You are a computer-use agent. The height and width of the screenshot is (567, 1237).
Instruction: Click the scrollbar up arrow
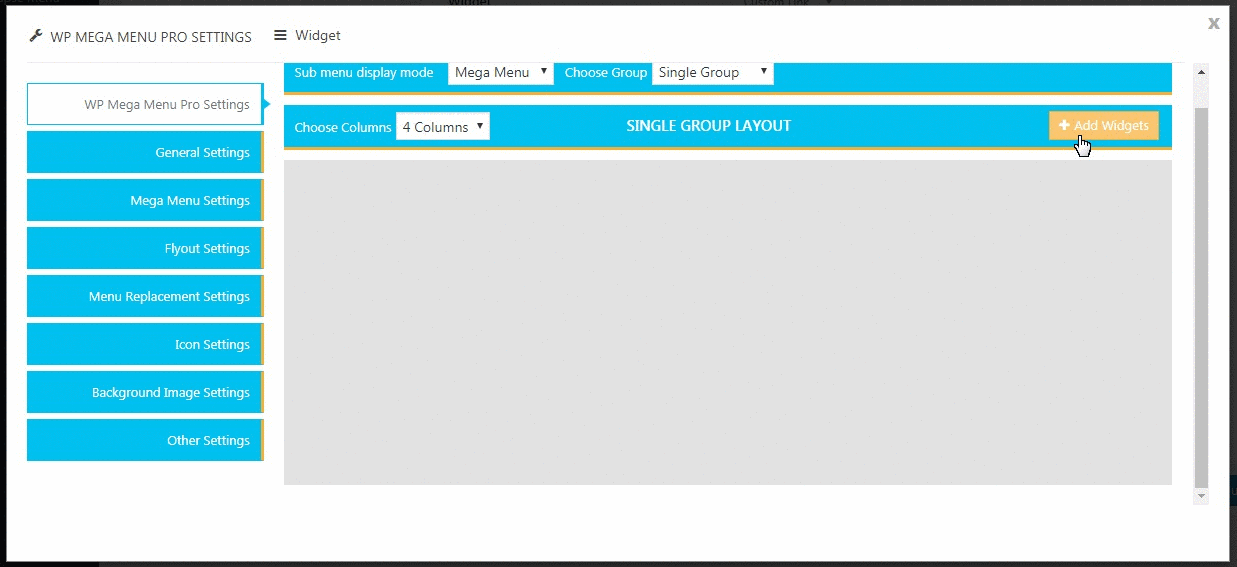[x=1202, y=72]
